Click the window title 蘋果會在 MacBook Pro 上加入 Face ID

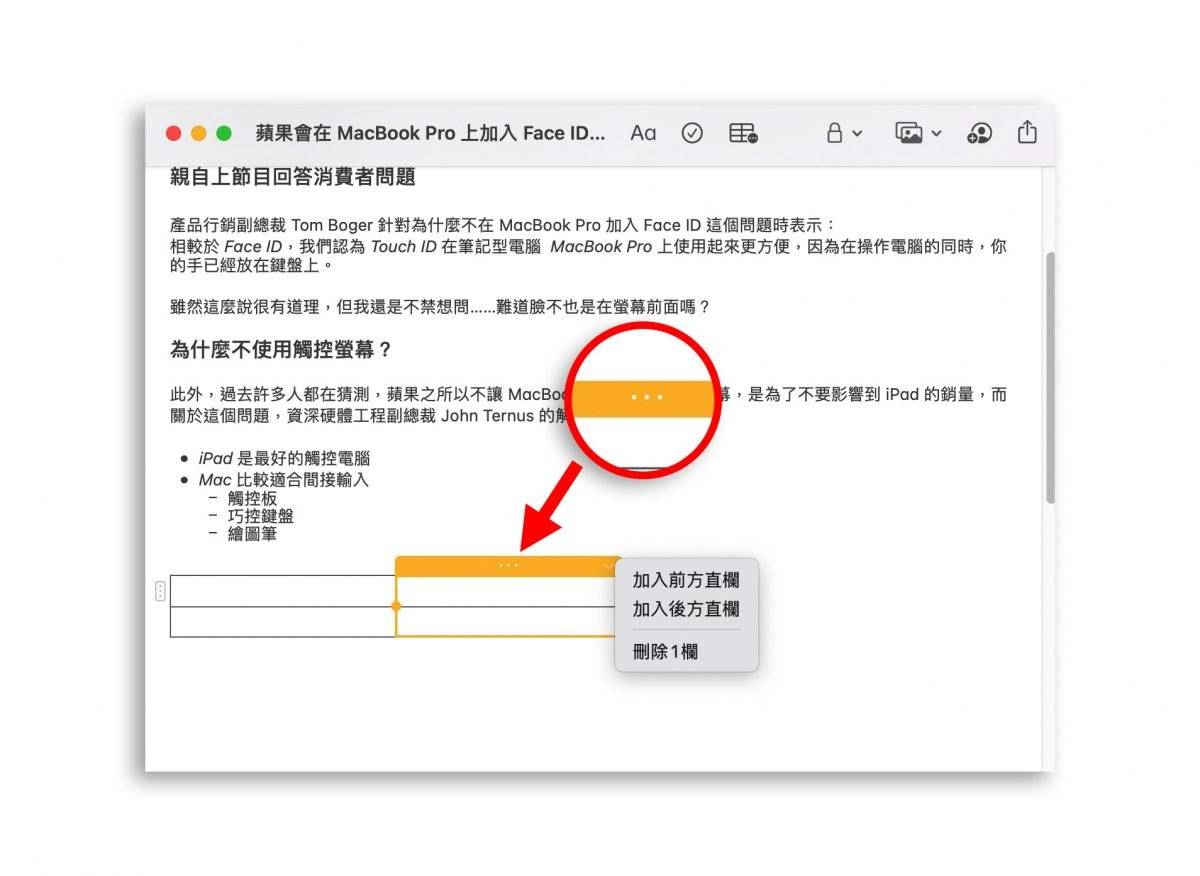[431, 133]
